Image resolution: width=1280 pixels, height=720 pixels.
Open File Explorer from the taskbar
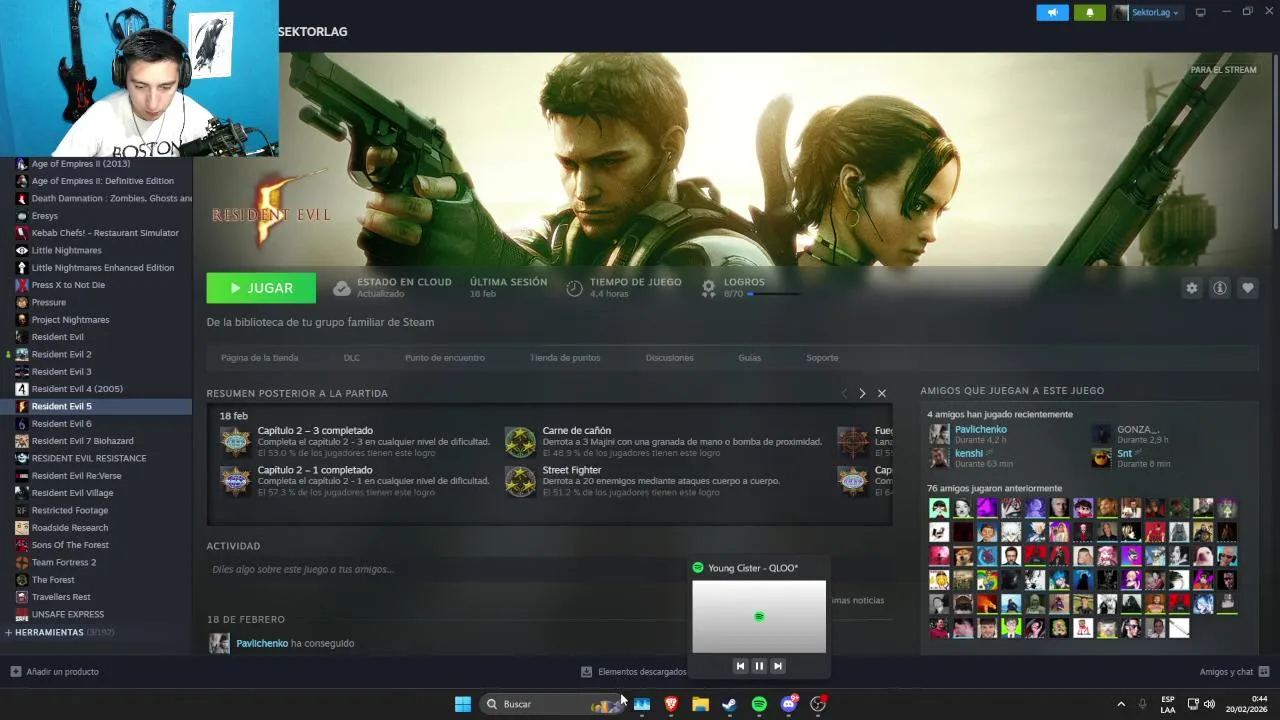pyautogui.click(x=700, y=704)
